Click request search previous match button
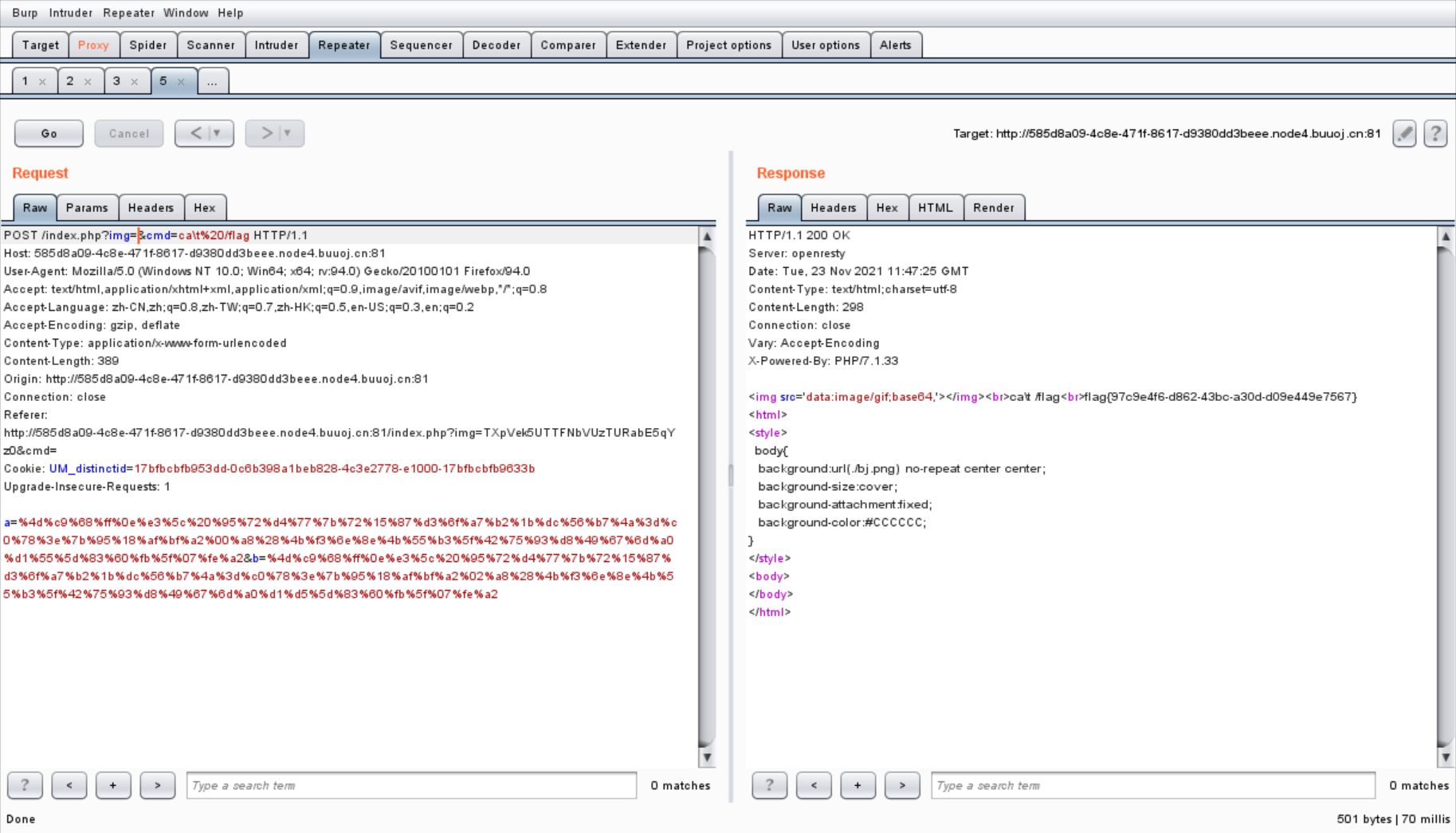The width and height of the screenshot is (1456, 833). (x=69, y=785)
